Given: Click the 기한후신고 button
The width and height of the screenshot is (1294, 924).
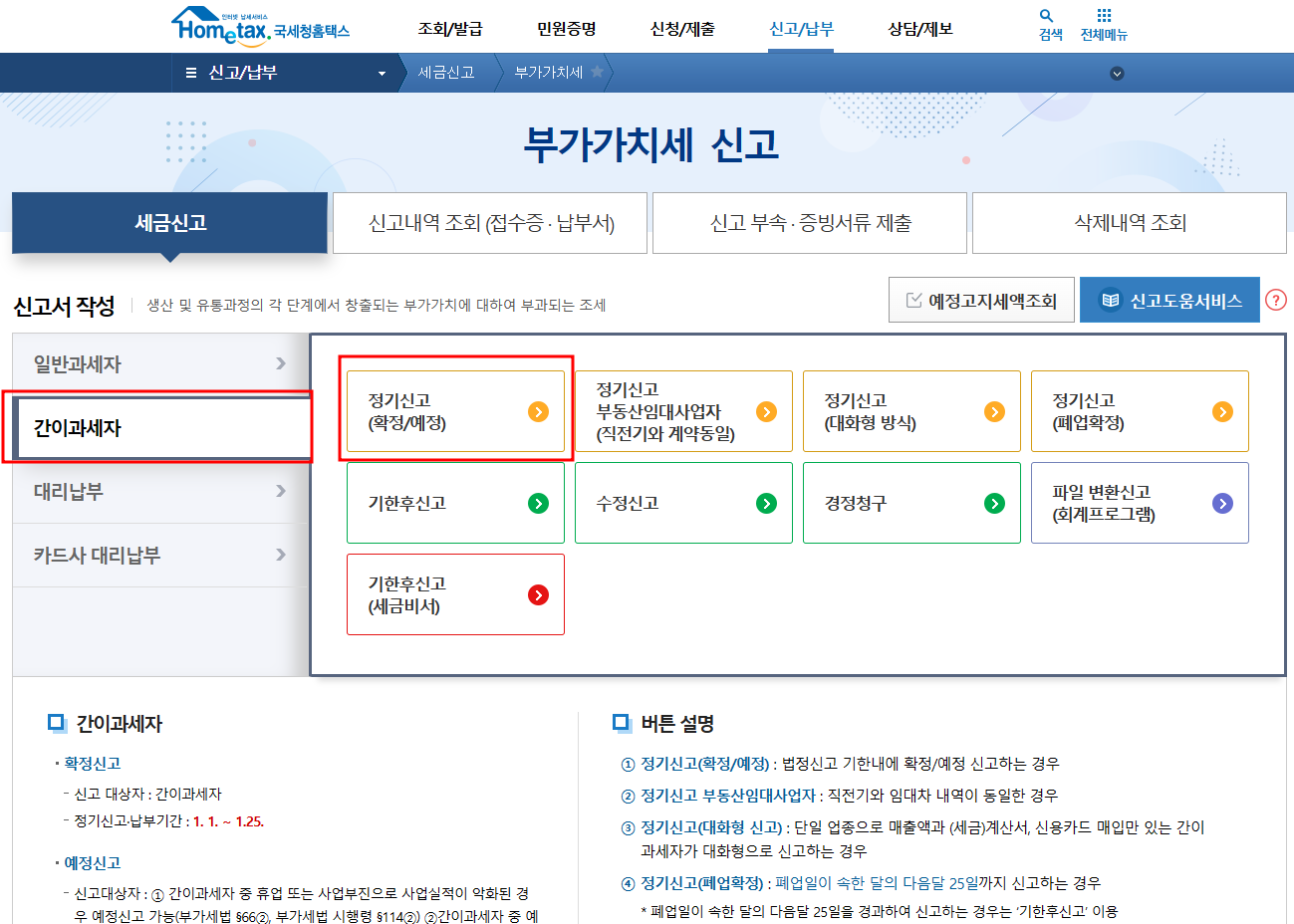Looking at the screenshot, I should 455,503.
